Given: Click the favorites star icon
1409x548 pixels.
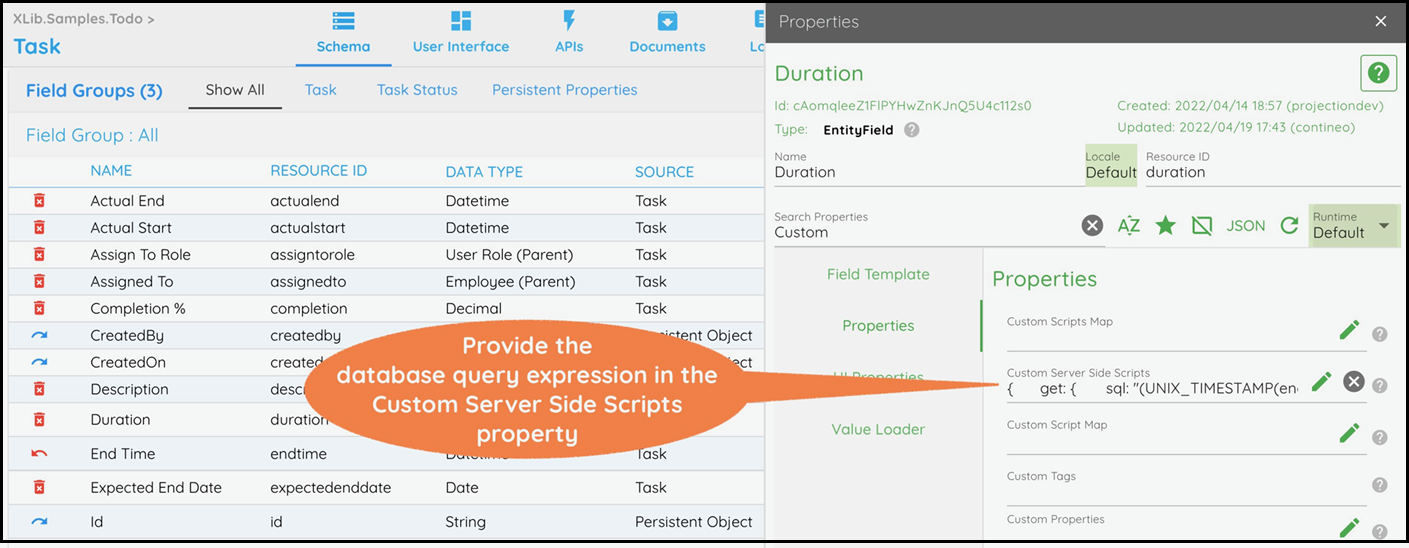Looking at the screenshot, I should pos(1165,226).
